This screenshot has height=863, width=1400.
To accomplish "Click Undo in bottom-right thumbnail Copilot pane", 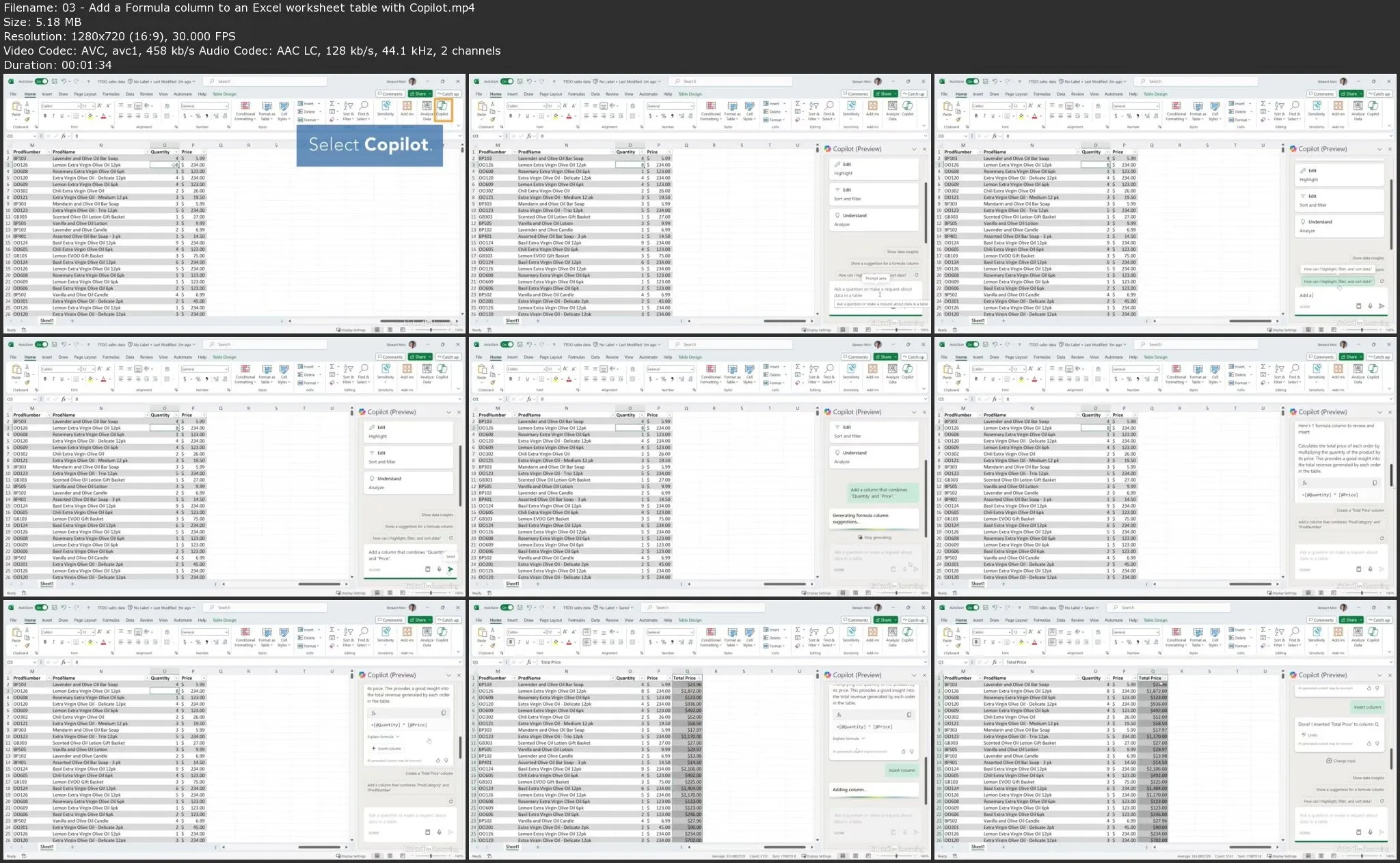I will [1310, 735].
